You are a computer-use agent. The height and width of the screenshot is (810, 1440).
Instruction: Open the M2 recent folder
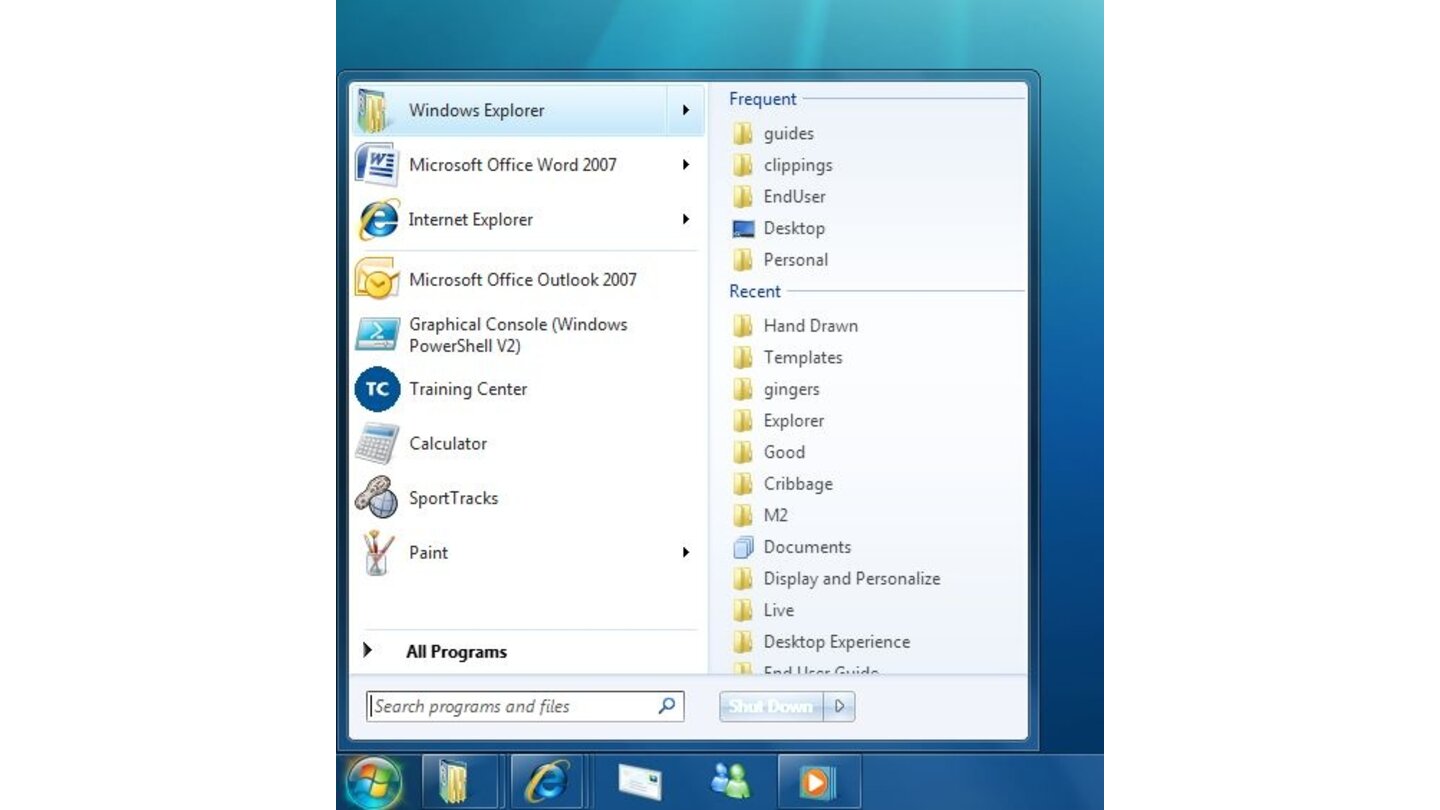tap(775, 515)
